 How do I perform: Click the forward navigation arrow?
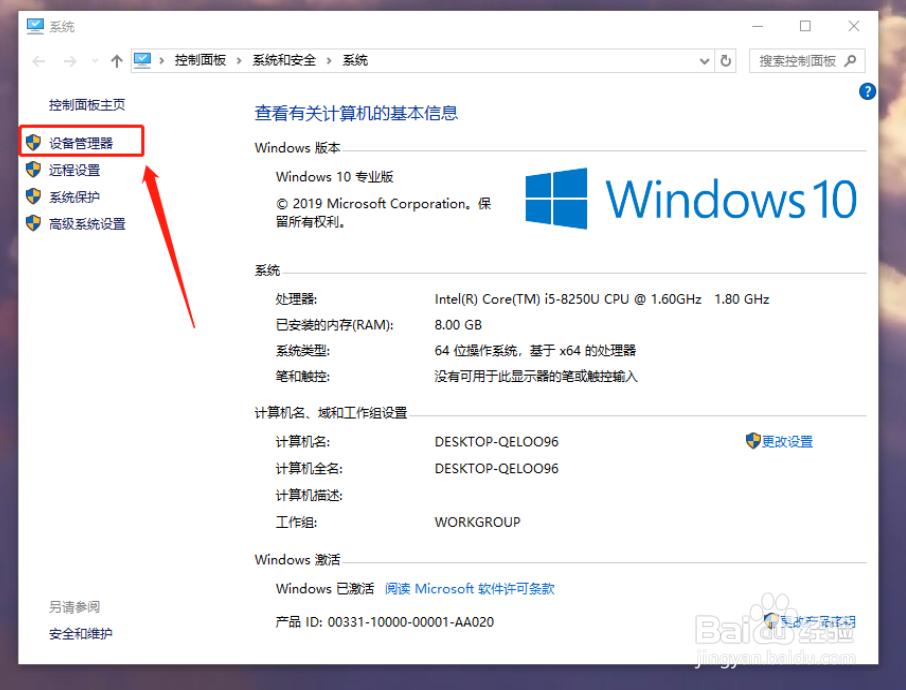[x=70, y=61]
